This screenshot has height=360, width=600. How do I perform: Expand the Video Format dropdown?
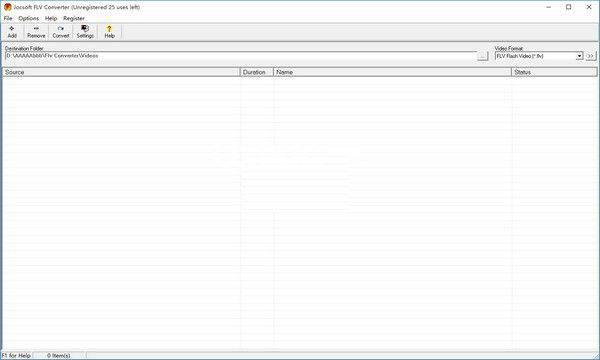[x=579, y=56]
